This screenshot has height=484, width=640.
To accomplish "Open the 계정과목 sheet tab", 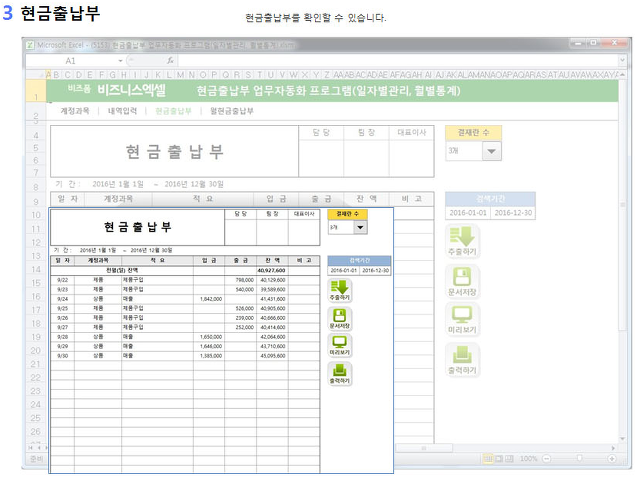I will [75, 111].
